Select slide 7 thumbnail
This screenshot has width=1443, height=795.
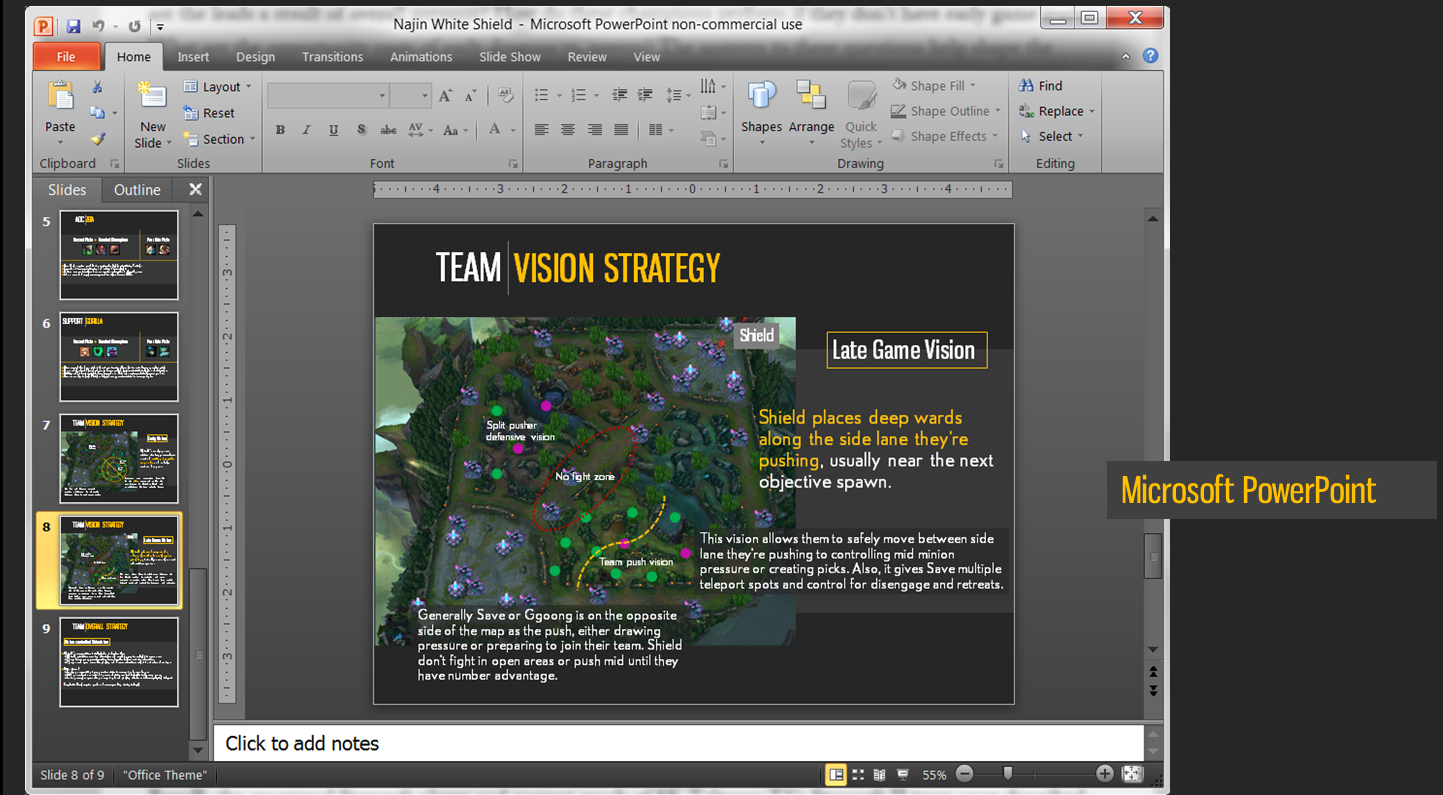[x=119, y=459]
